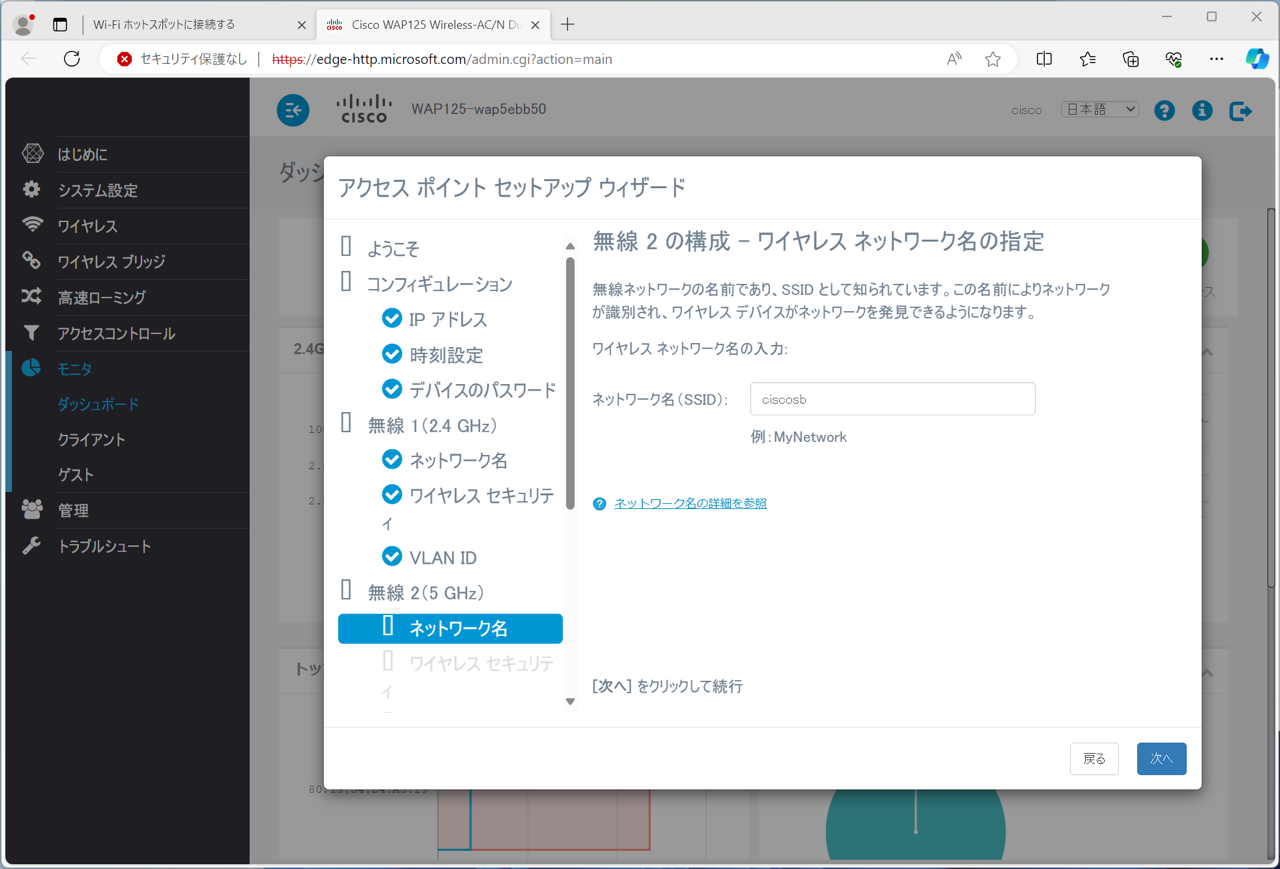The width and height of the screenshot is (1280, 869).
Task: Open ゲスト in sidebar
Action: [x=76, y=475]
